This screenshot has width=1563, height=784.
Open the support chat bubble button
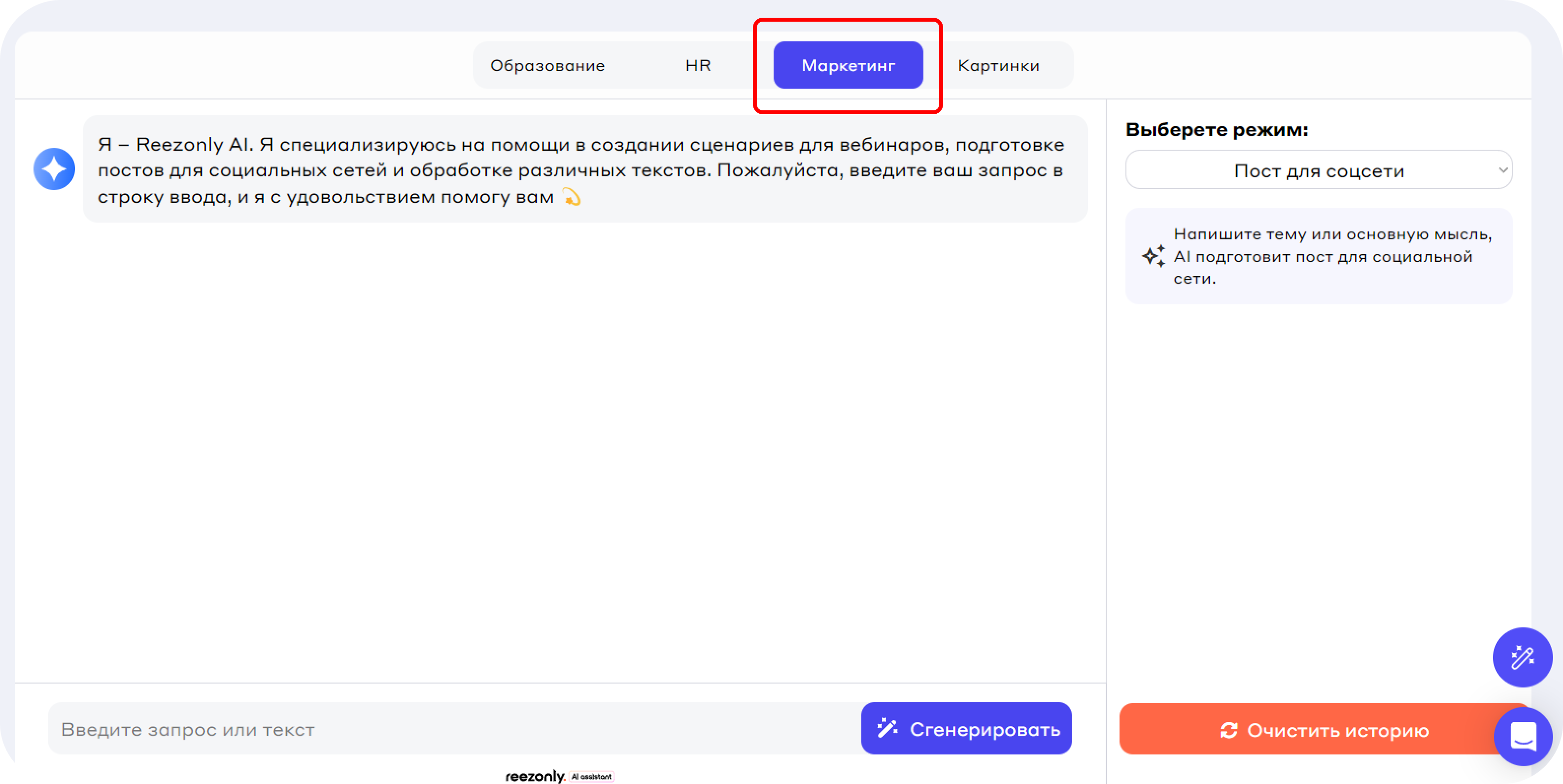(1523, 736)
